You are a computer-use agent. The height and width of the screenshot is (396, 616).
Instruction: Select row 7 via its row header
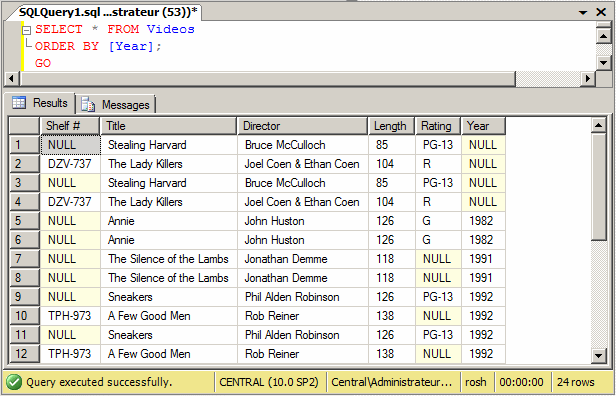pyautogui.click(x=24, y=259)
